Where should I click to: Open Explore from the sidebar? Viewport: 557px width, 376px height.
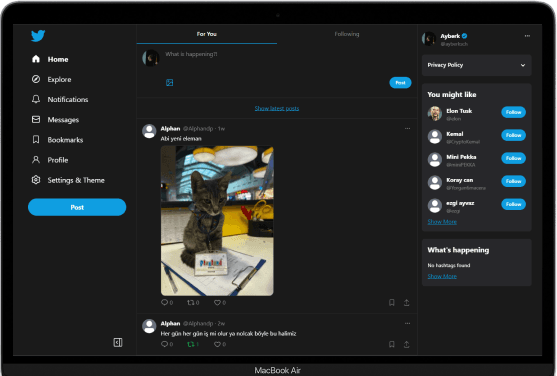click(52, 79)
